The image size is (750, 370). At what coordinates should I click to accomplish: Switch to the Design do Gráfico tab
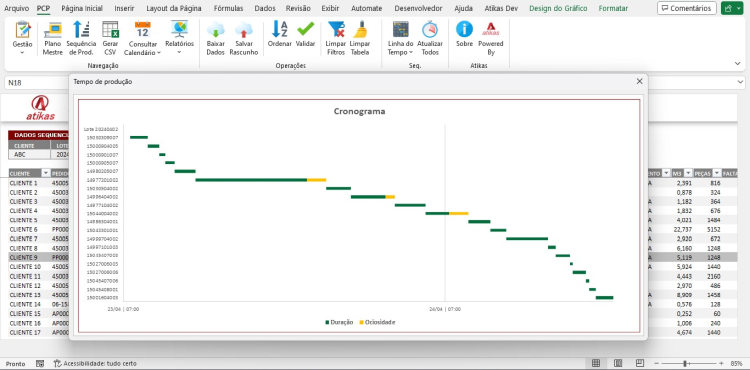click(558, 8)
